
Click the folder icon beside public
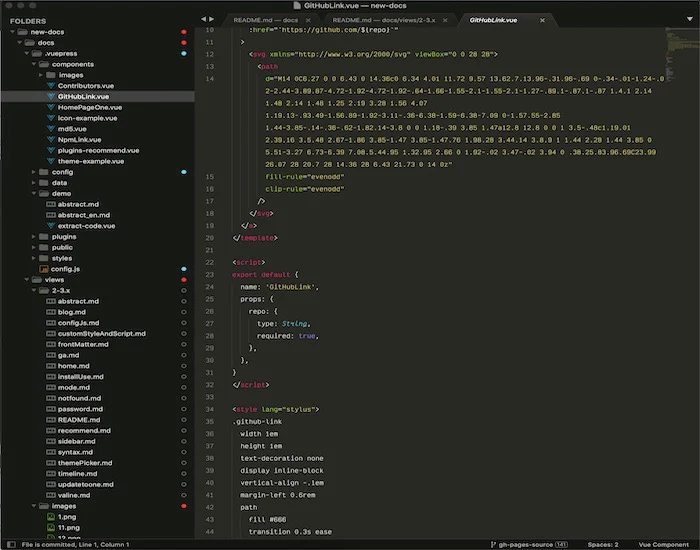pos(44,247)
